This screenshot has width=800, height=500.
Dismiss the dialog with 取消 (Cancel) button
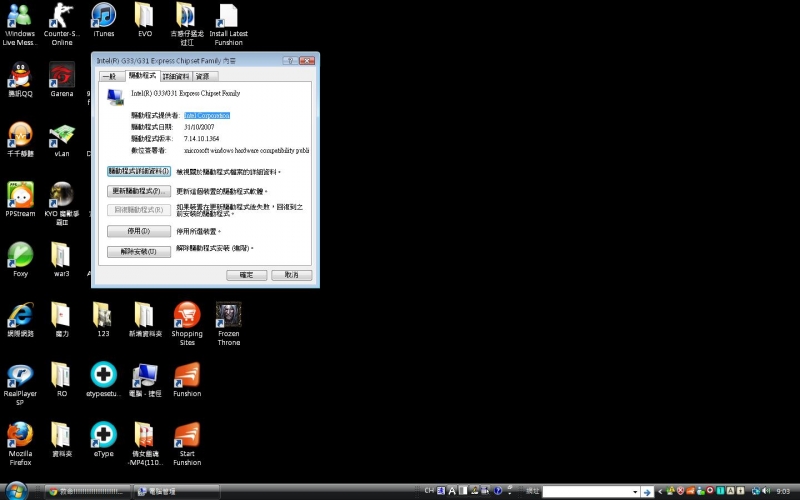click(291, 275)
